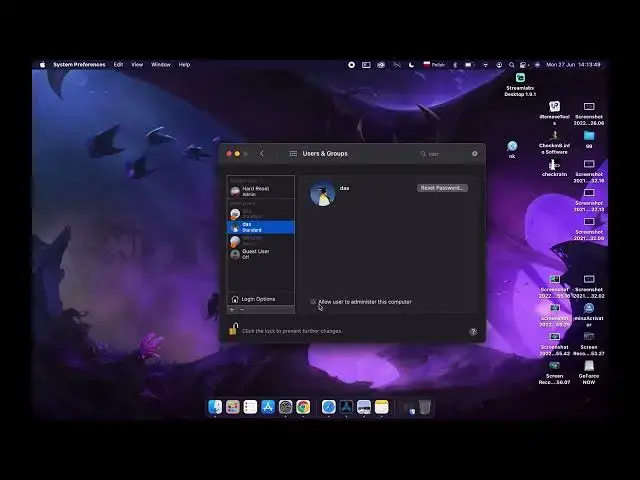The width and height of the screenshot is (640, 480).
Task: Click the date and time clock
Action: (x=573, y=64)
